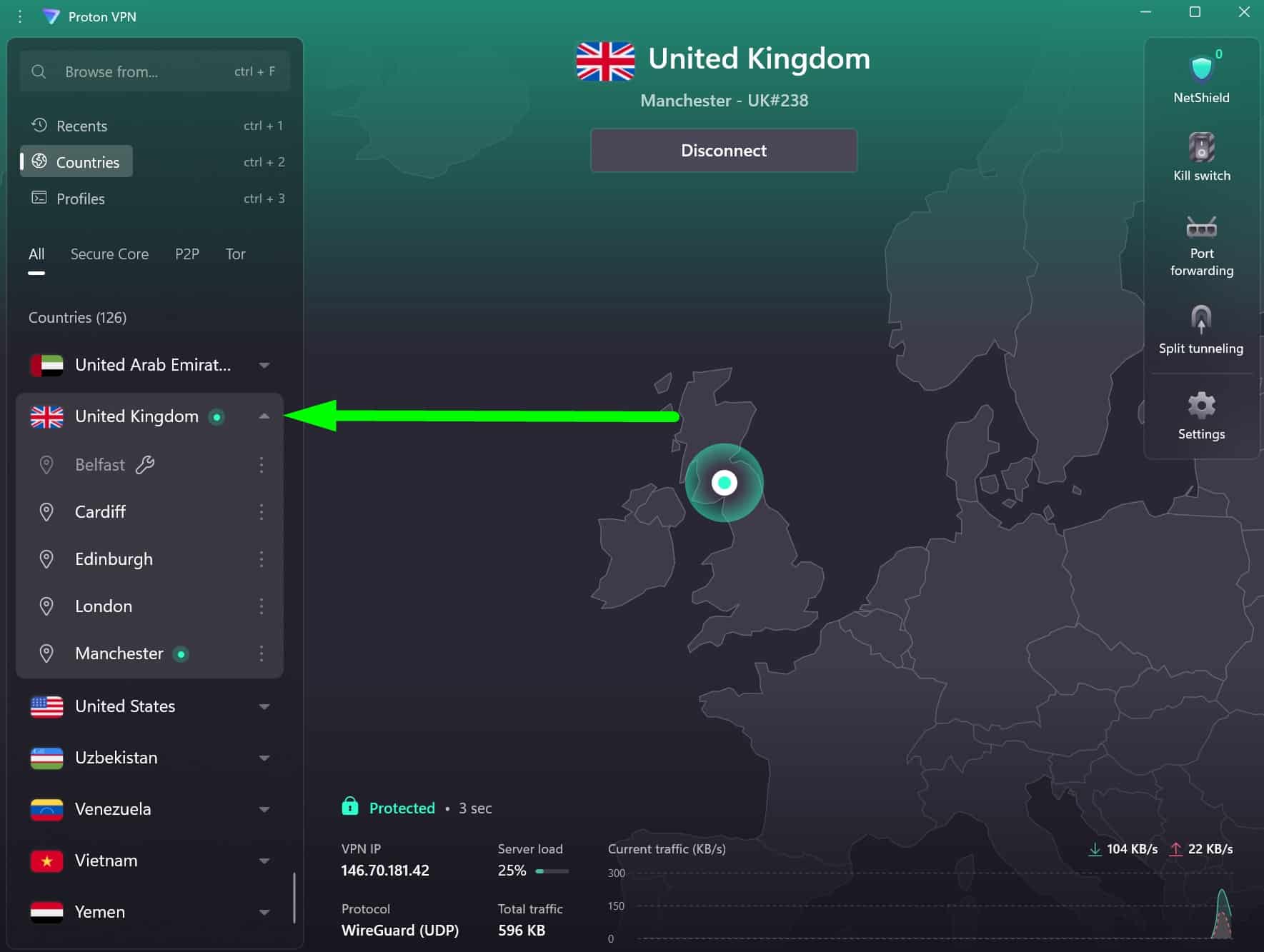The width and height of the screenshot is (1264, 952).
Task: Click the London location pin icon
Action: 46,606
